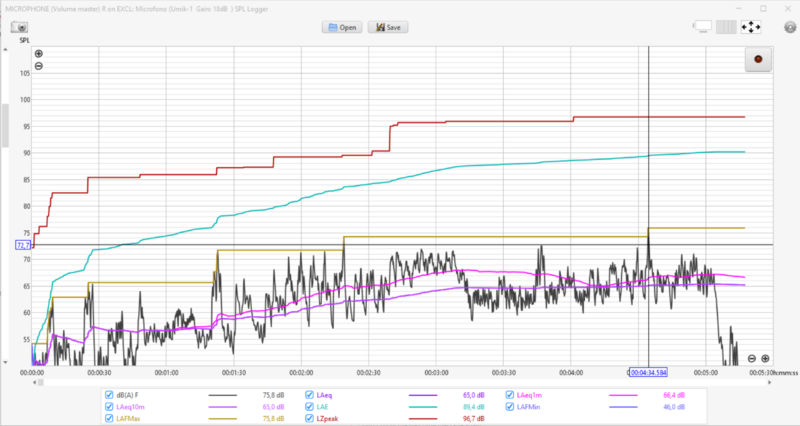Open a saved SPL log file
The width and height of the screenshot is (800, 426).
tap(341, 27)
